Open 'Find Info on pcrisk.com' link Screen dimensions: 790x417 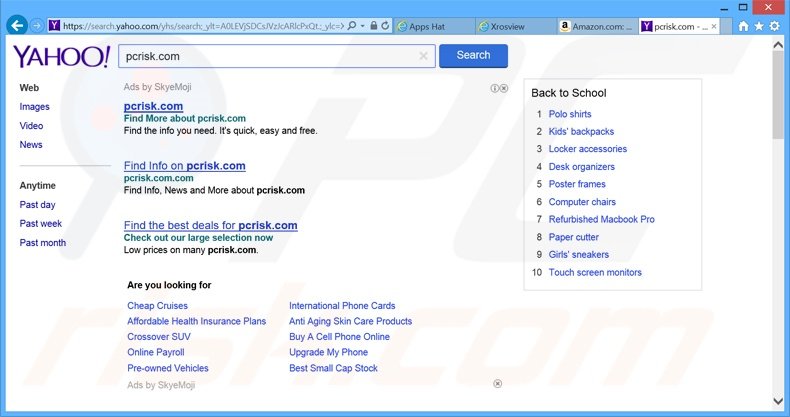[184, 166]
